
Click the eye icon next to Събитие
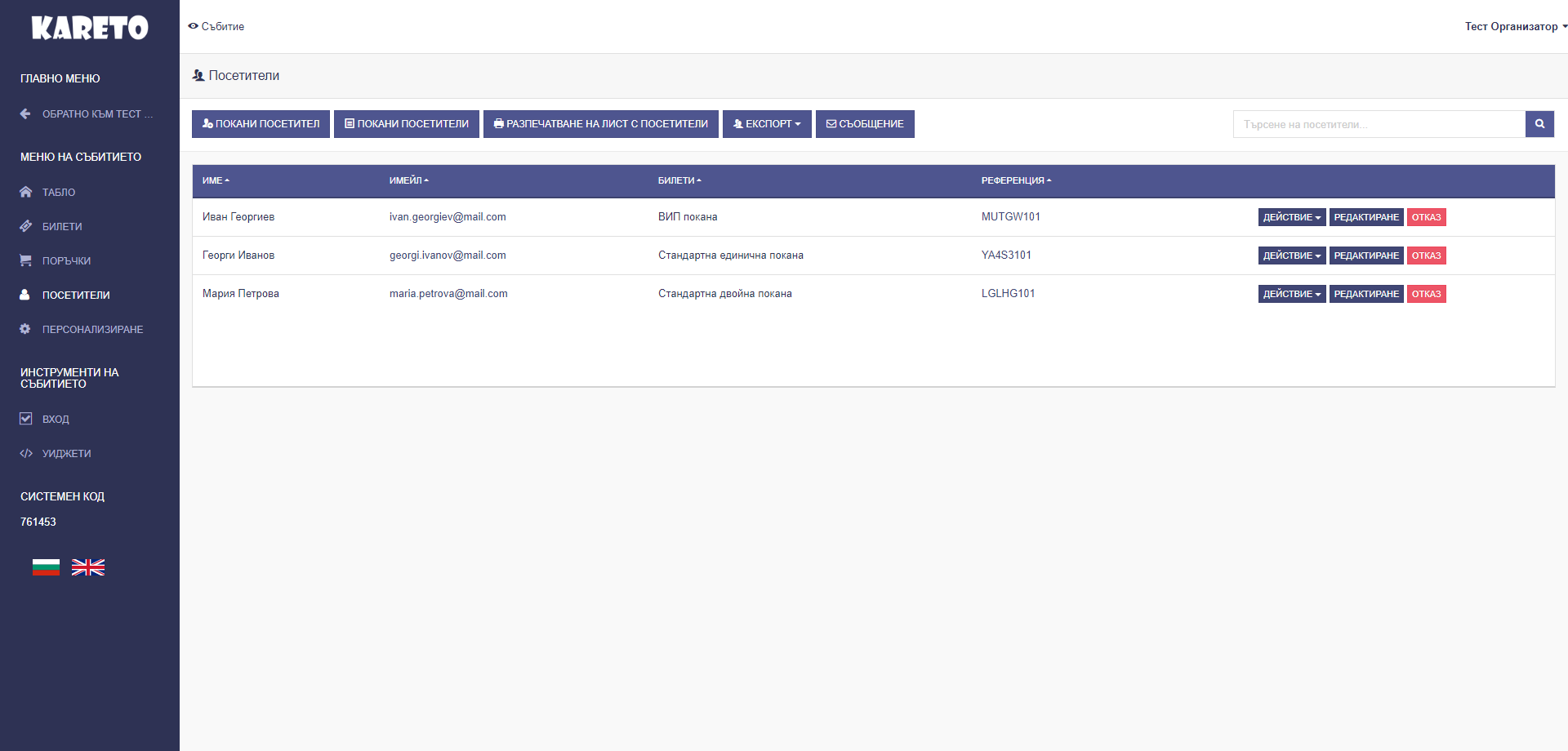(x=194, y=26)
